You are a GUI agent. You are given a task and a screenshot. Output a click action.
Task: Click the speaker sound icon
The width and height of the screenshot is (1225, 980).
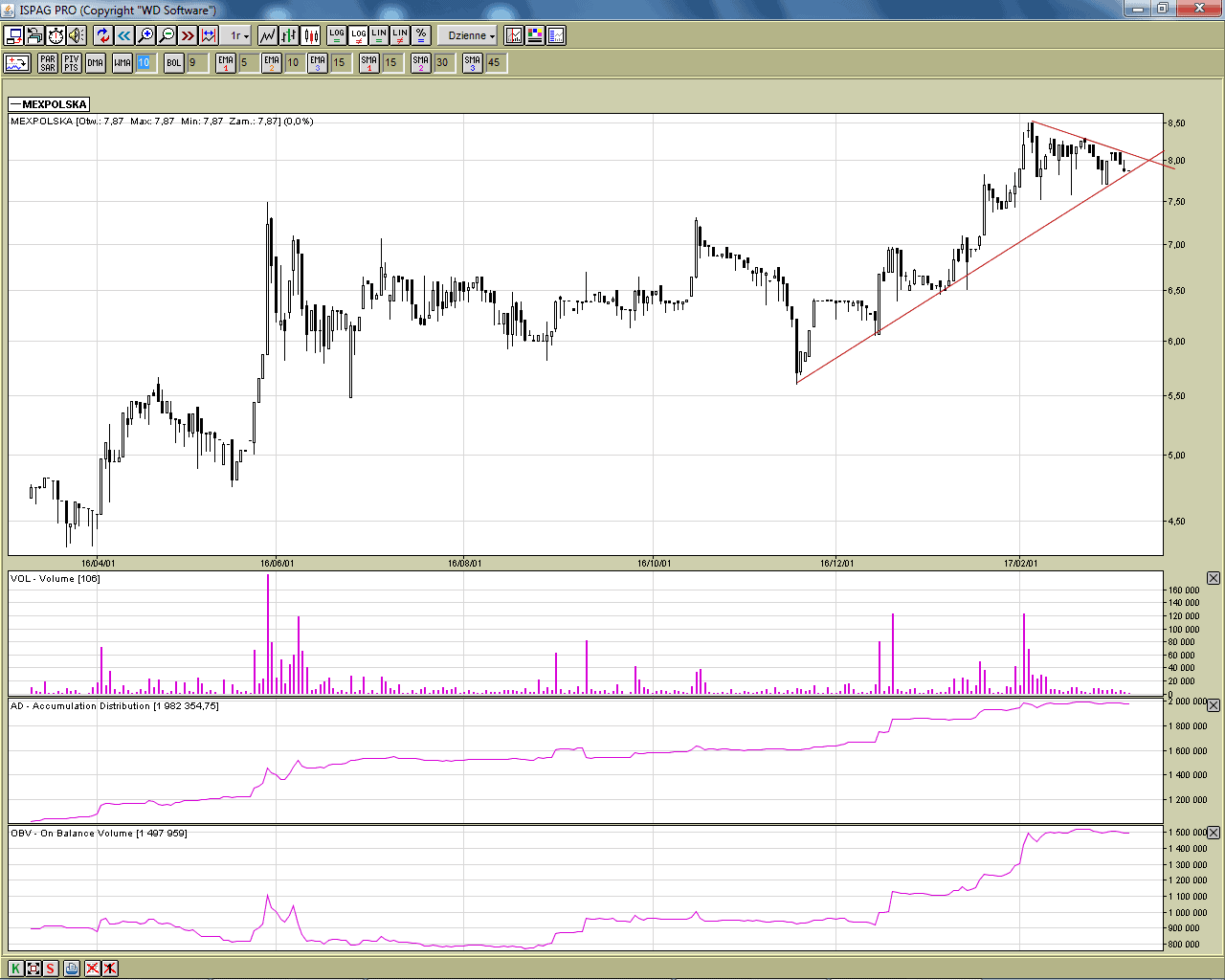[x=77, y=35]
